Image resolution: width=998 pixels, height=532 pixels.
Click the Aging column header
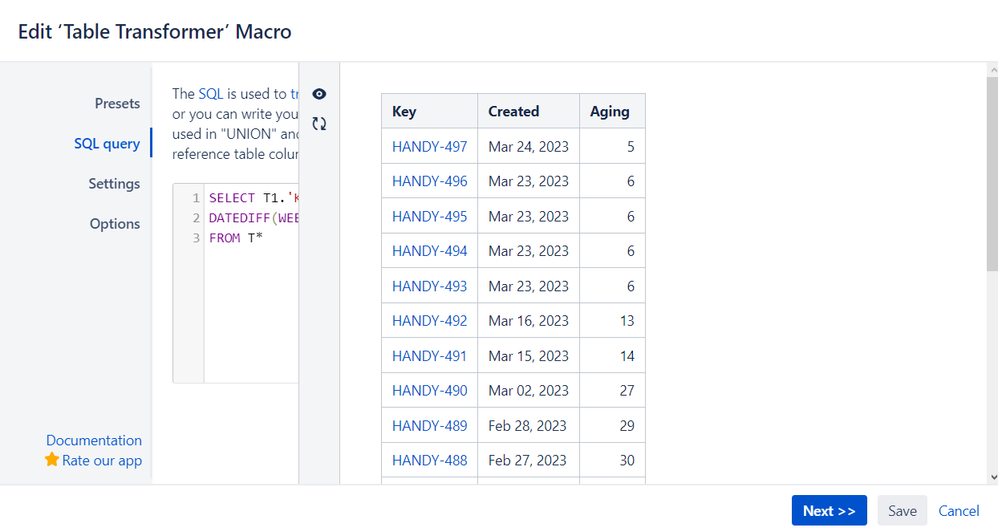pos(610,111)
